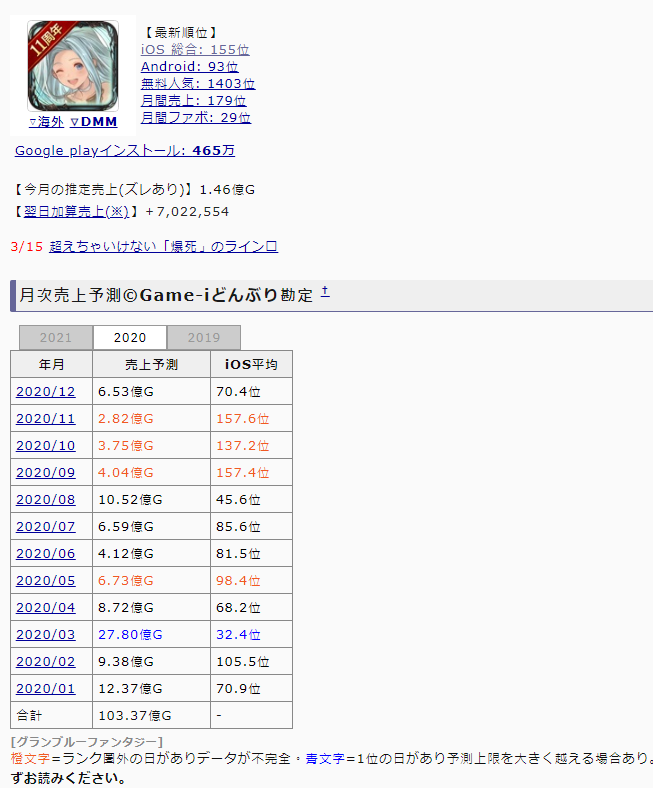Screen dimensions: 653x788
Task: Open the ▽DMM link
Action: 94,122
